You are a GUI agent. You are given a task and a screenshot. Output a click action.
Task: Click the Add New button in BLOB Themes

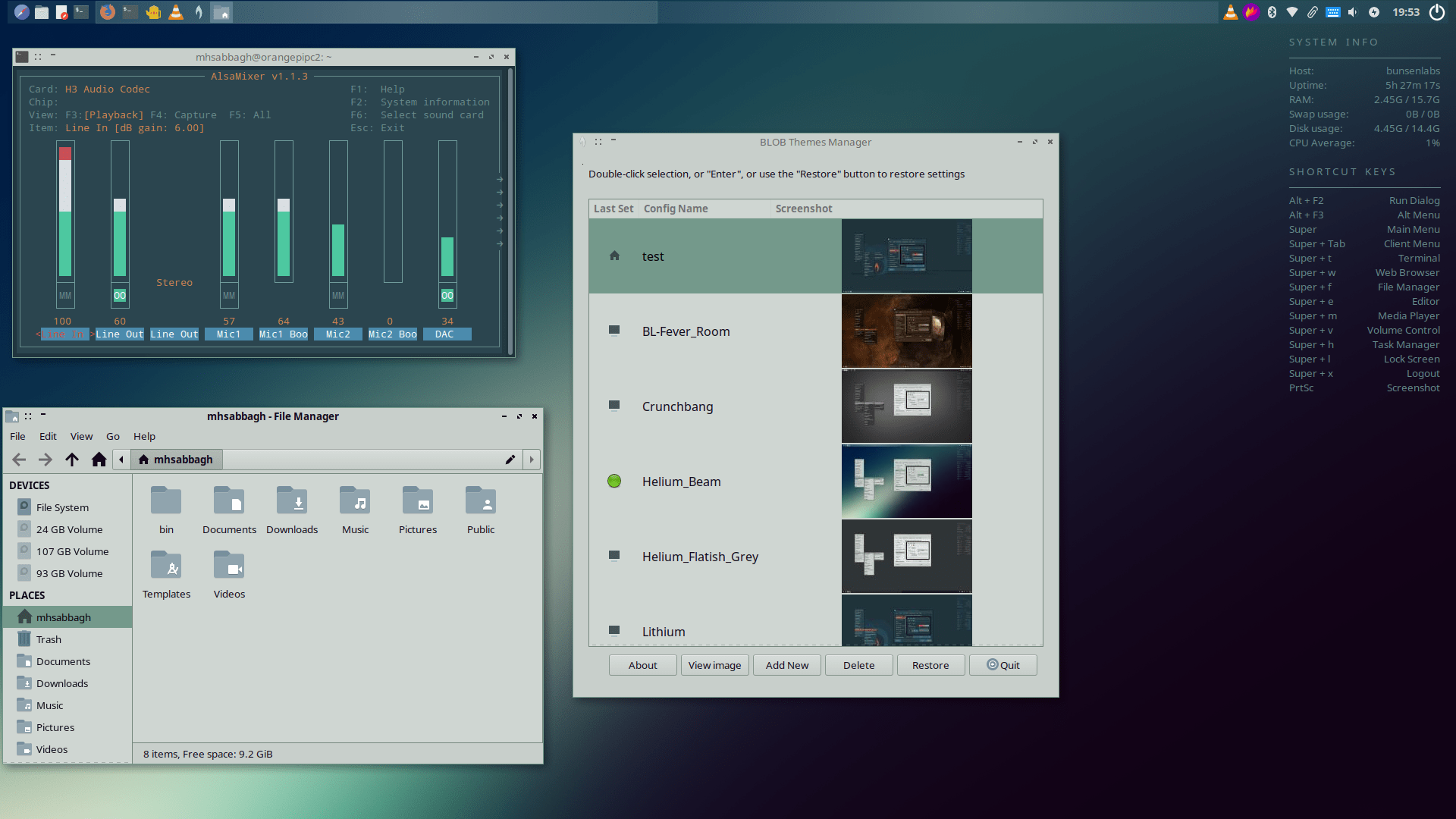pyautogui.click(x=786, y=664)
